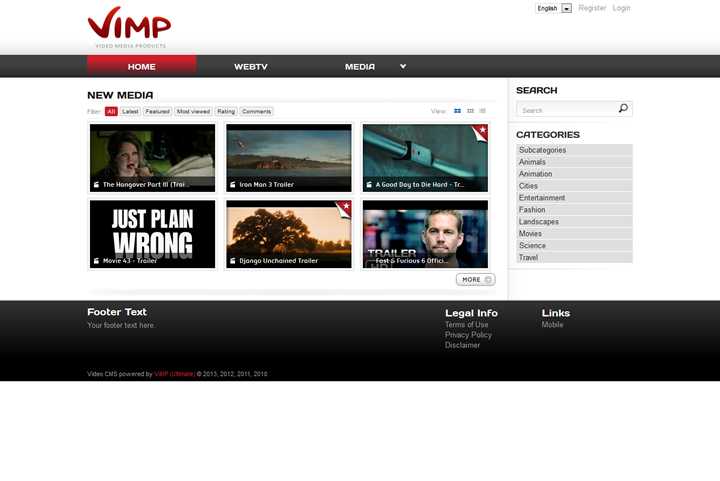Screen dimensions: 720x481
Task: Filter media by Latest
Action: (130, 112)
